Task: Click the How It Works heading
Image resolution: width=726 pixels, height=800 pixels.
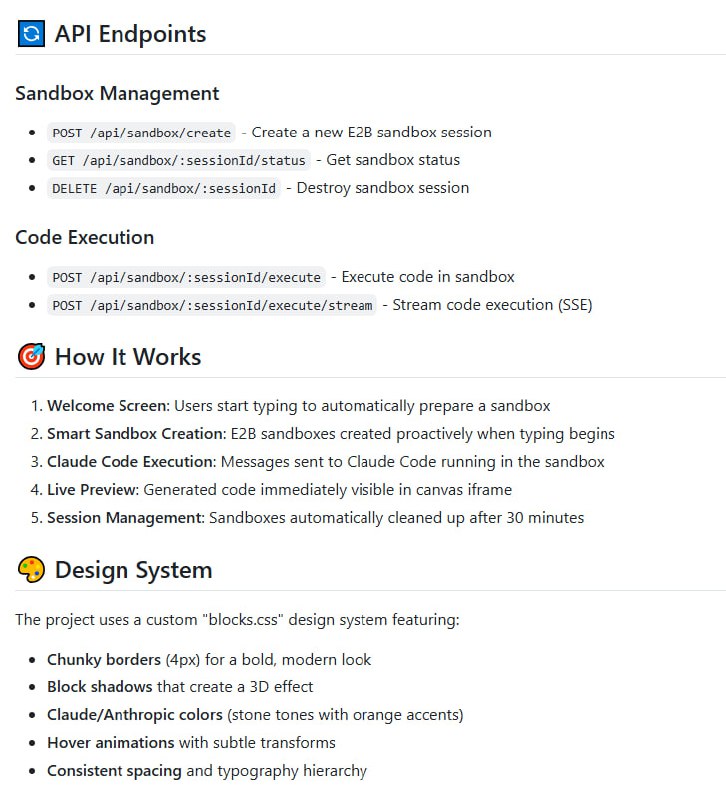Action: [128, 357]
